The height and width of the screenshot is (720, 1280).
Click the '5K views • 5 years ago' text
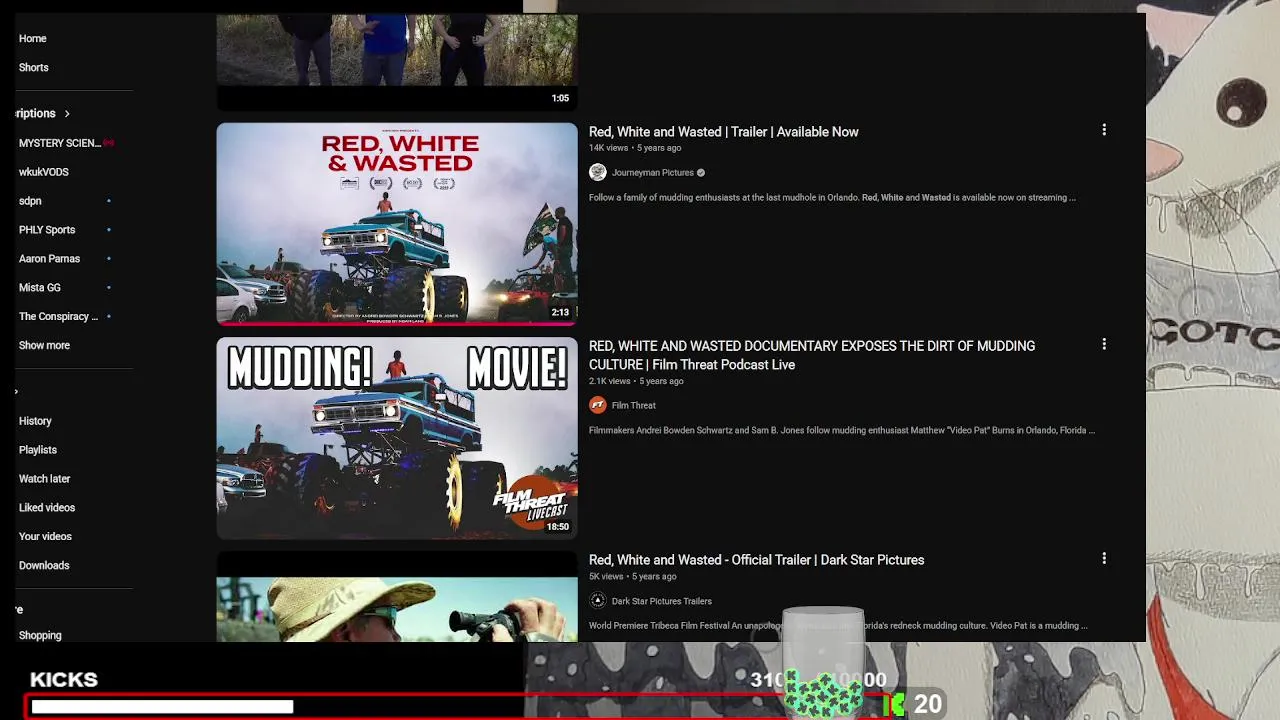pos(633,577)
